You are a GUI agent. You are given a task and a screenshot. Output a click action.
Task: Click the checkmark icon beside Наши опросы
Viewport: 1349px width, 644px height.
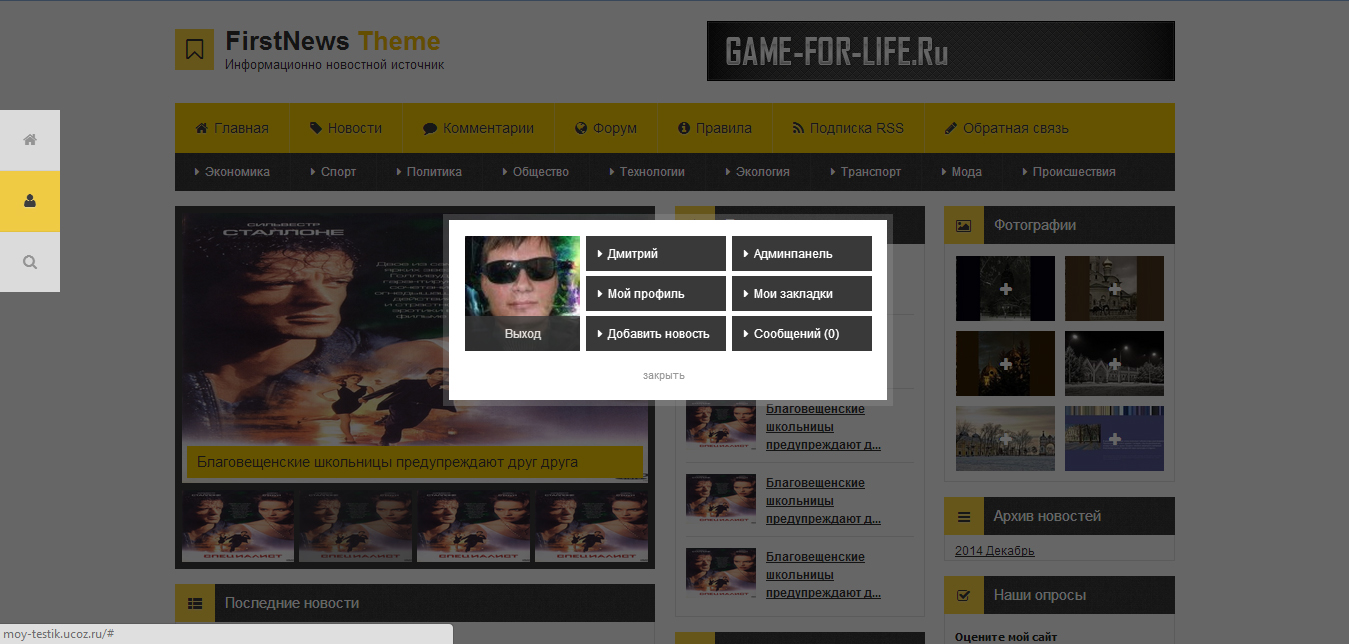tap(964, 595)
